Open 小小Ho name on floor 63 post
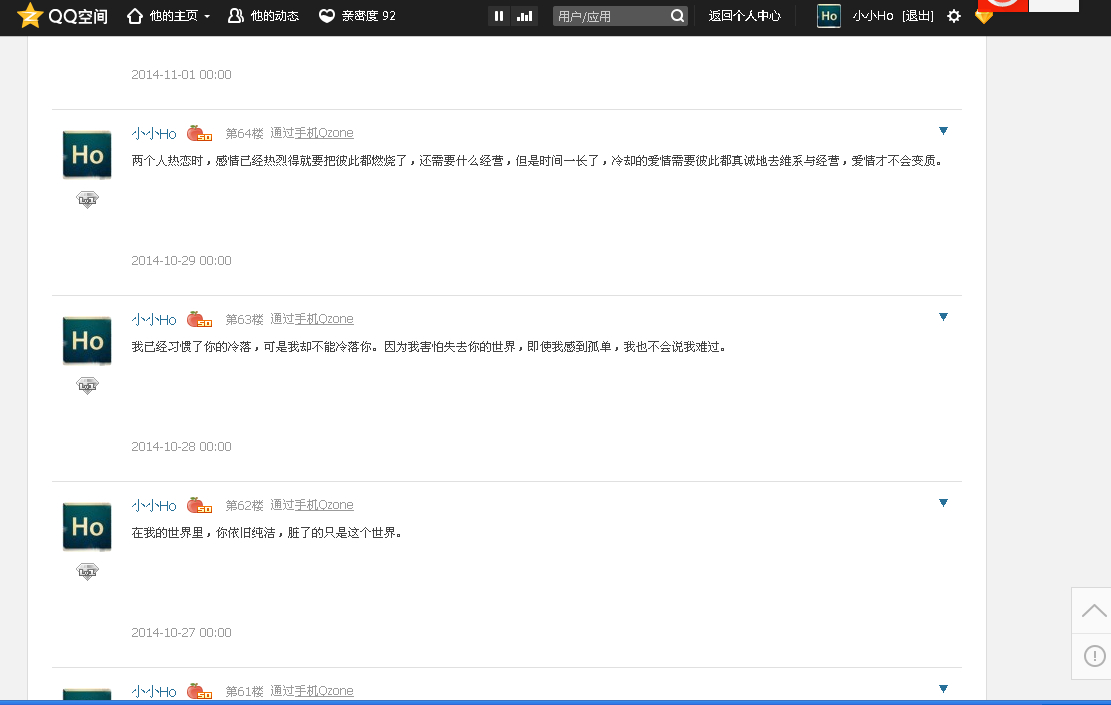This screenshot has height=705, width=1111. click(154, 320)
